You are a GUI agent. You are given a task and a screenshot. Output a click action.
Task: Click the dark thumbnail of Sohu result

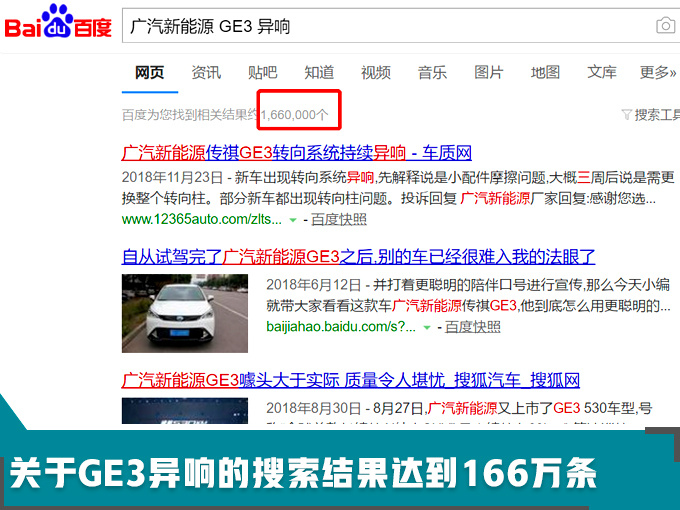[x=185, y=411]
